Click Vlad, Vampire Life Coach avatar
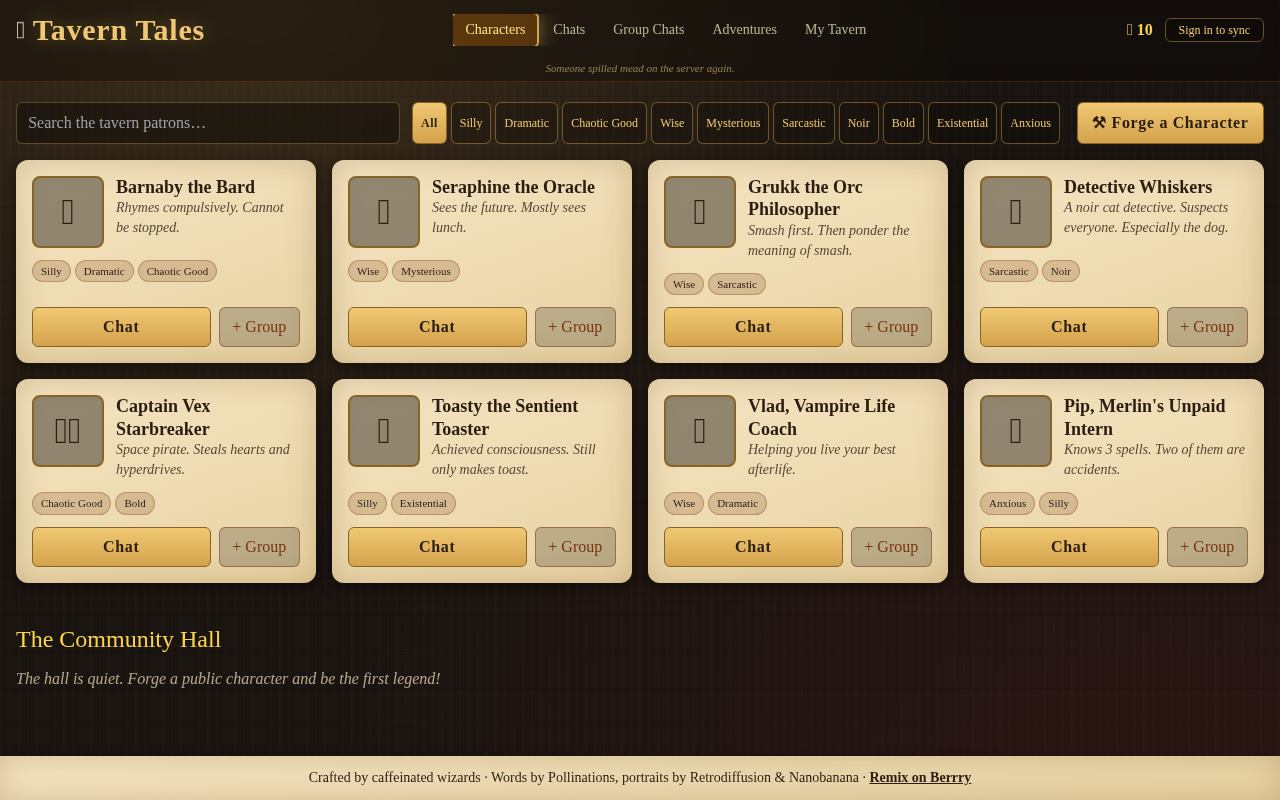The image size is (1280, 800). coord(700,431)
